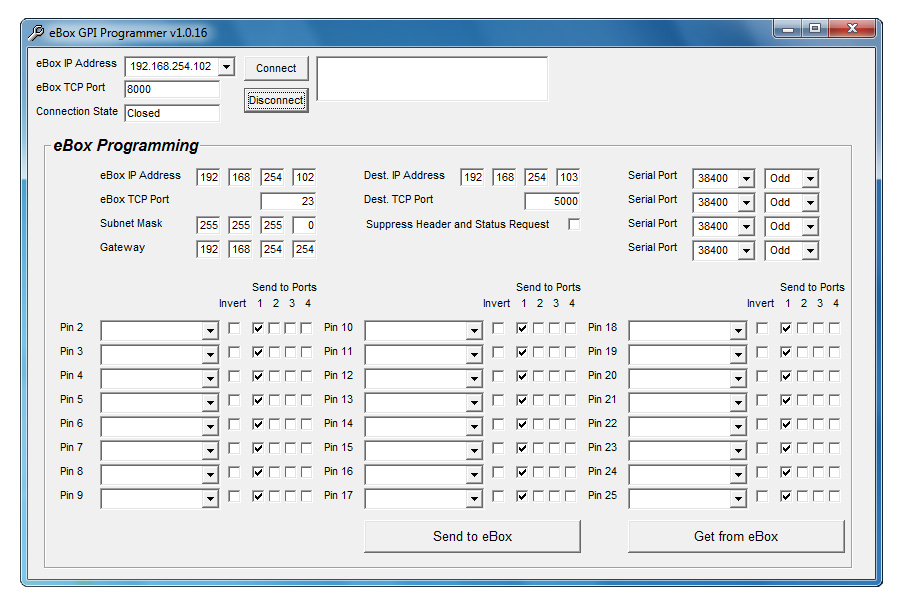Check Pin 5 send to port 4
Image resolution: width=911 pixels, height=608 pixels.
coord(306,400)
